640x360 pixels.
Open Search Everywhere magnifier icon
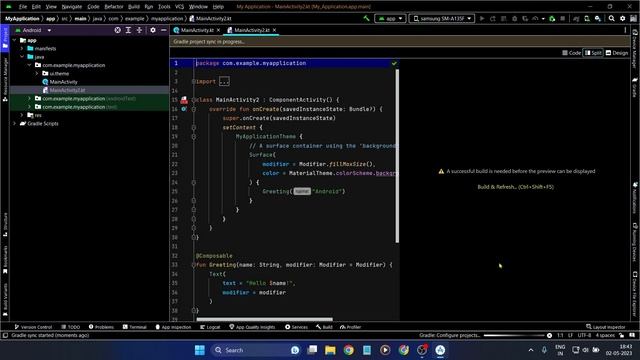pos(611,18)
